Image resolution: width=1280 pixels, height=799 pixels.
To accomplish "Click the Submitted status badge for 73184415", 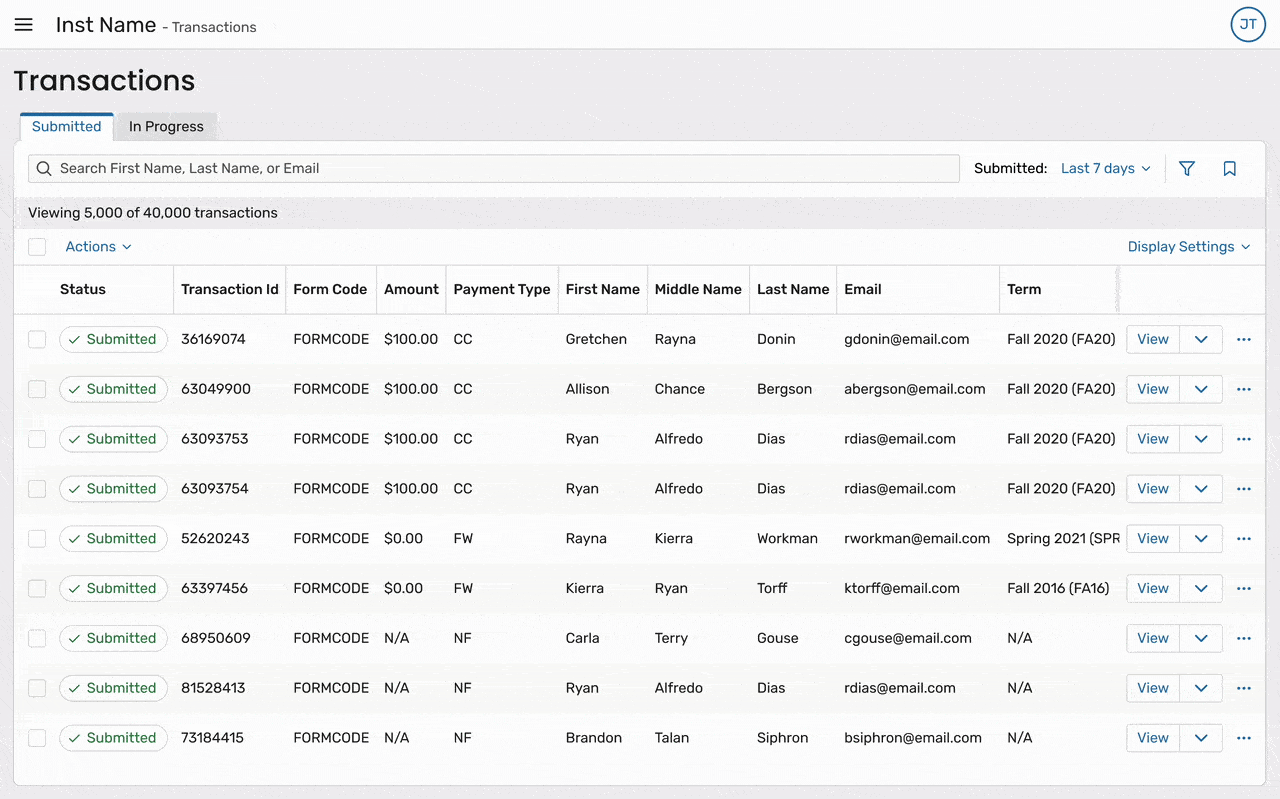I will click(x=113, y=738).
